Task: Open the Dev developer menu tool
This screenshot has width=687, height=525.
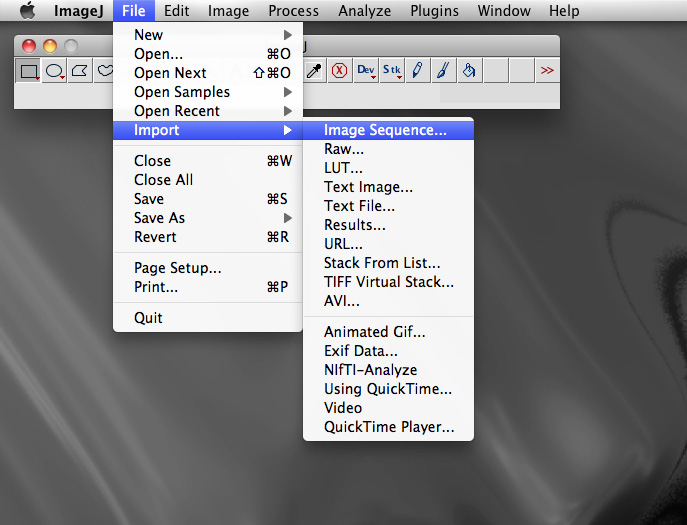Action: pos(365,71)
